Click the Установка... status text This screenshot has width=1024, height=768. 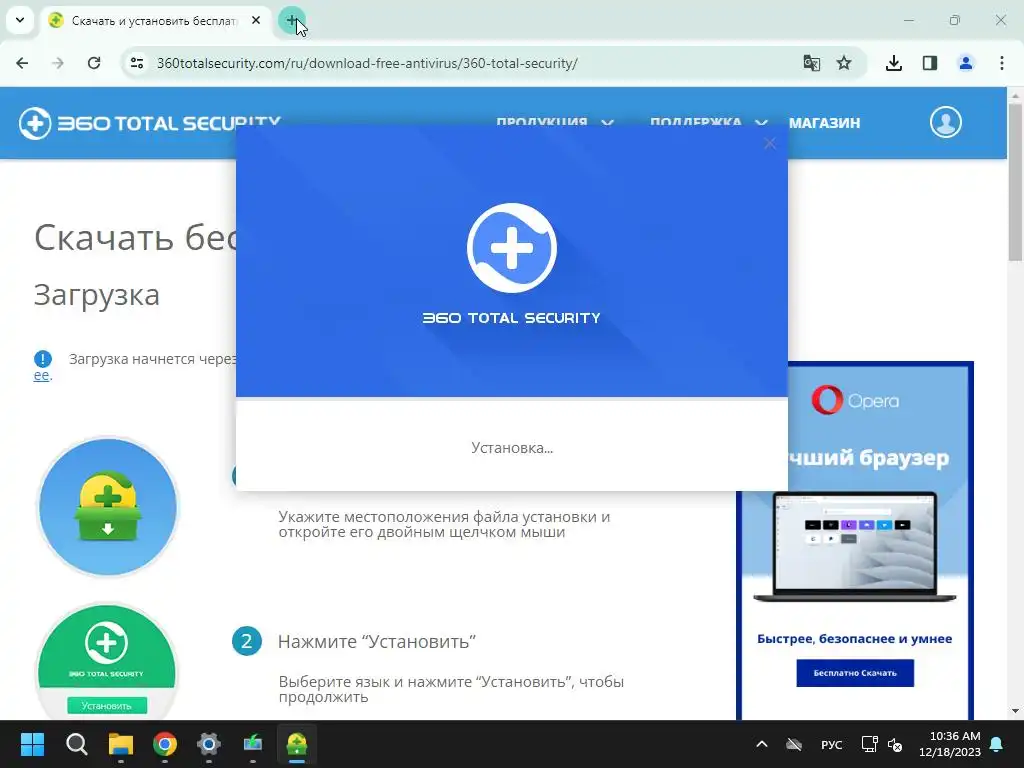coord(512,448)
